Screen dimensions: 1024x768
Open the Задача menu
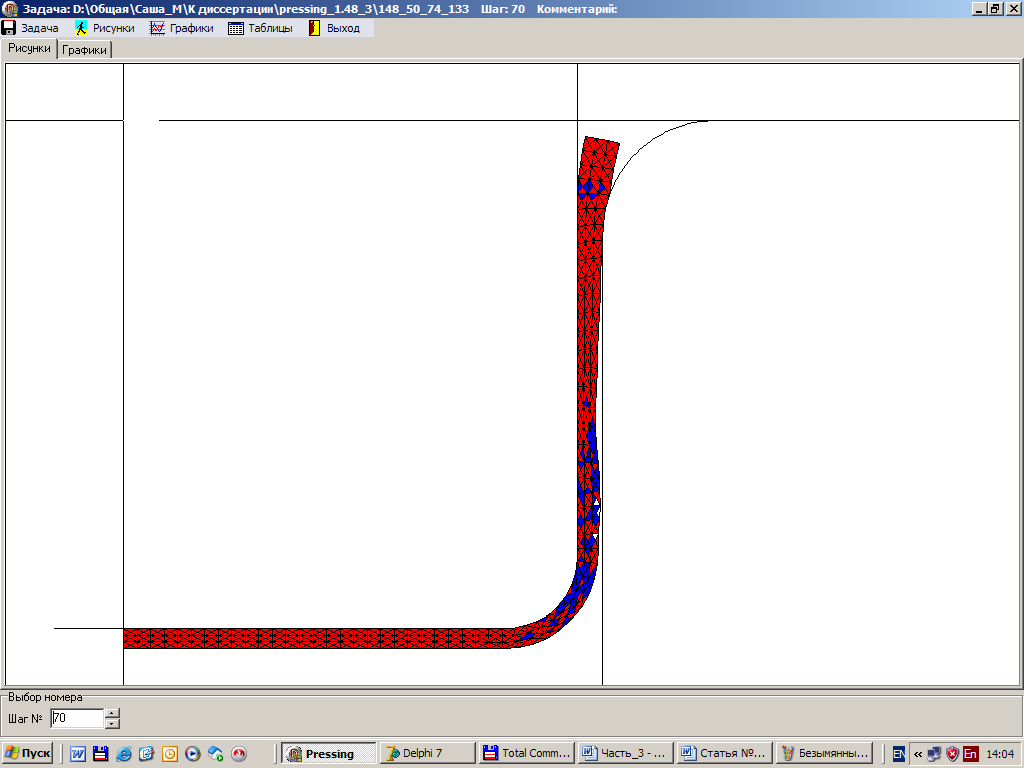point(31,28)
